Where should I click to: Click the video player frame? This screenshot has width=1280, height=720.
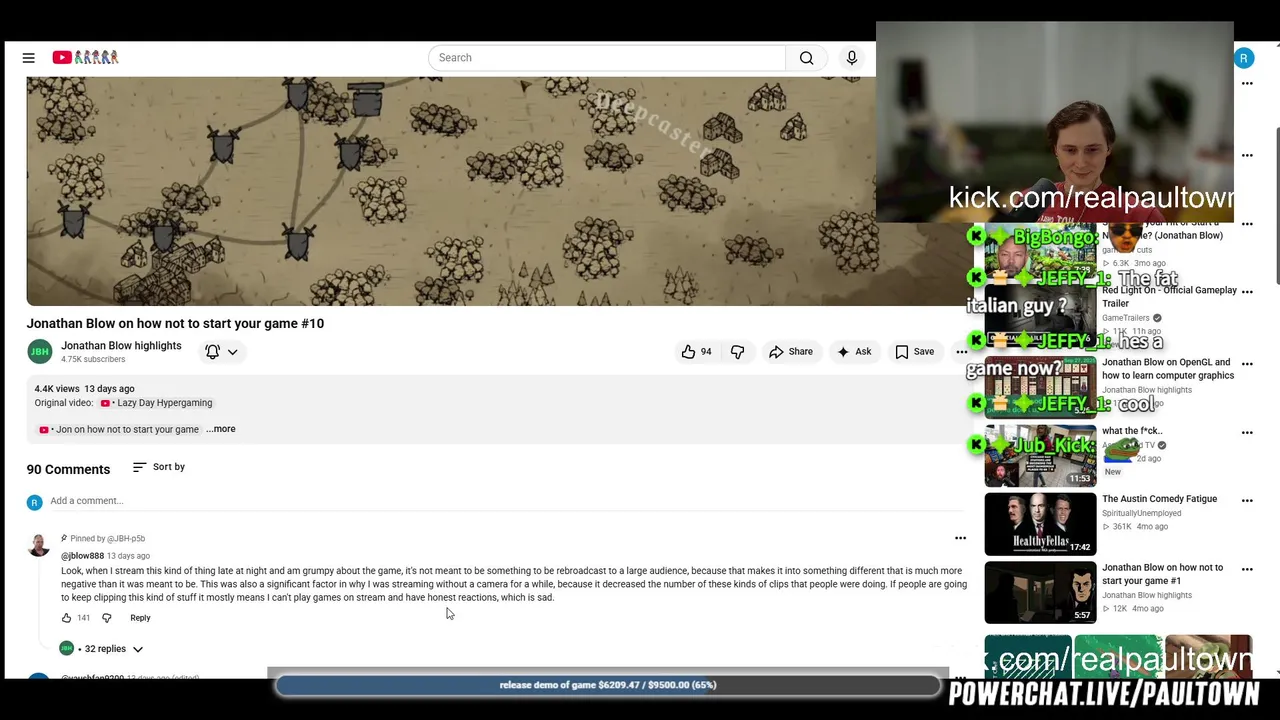pos(450,191)
